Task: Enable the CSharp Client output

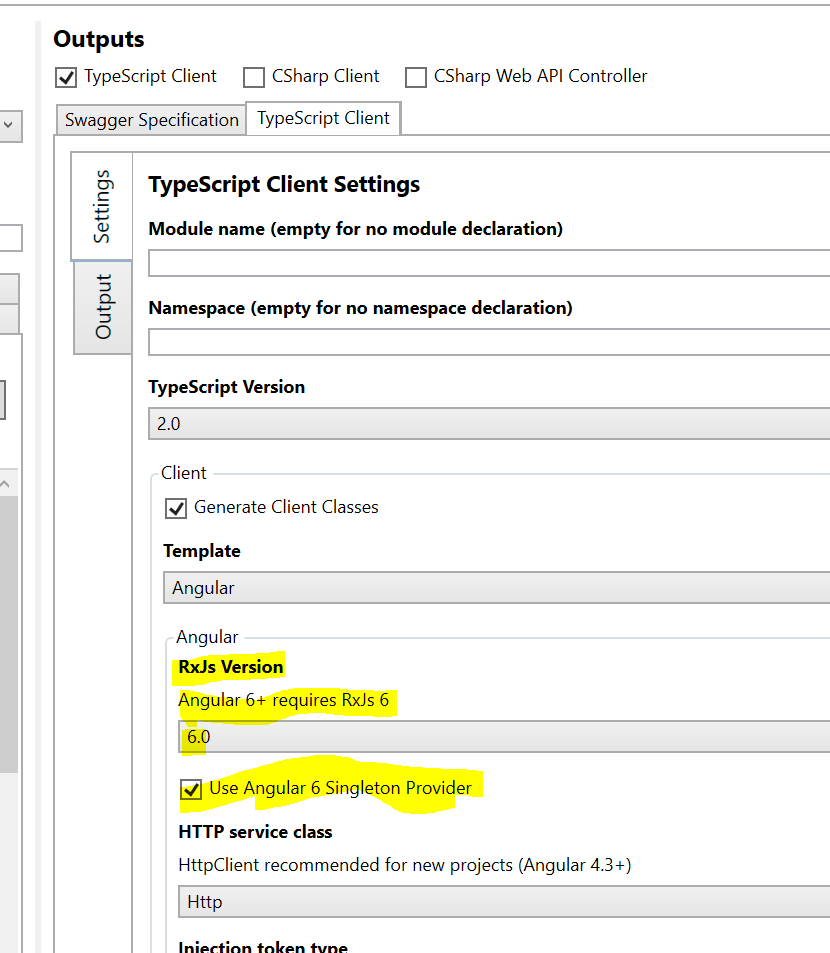Action: click(x=254, y=77)
